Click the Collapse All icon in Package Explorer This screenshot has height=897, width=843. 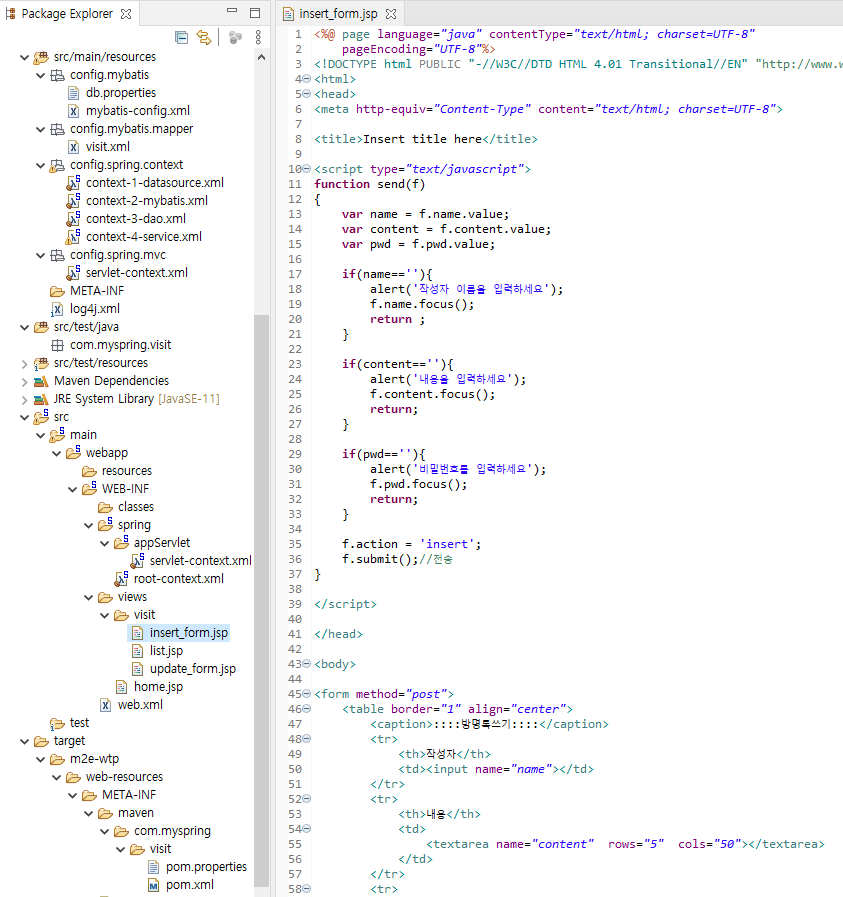181,38
